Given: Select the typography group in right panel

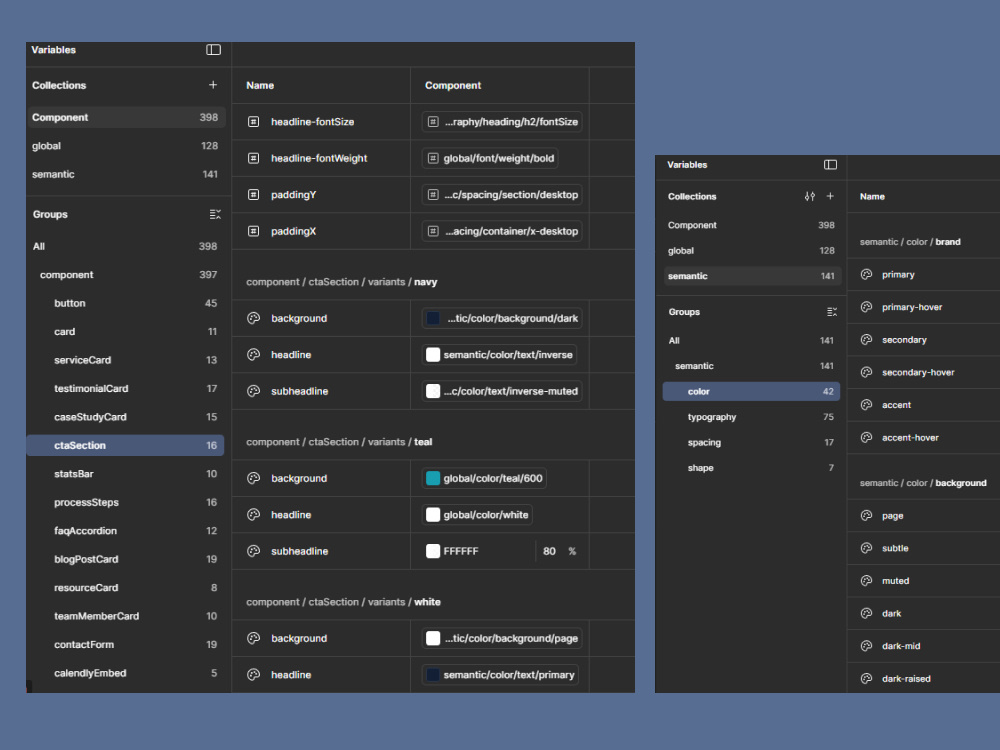Looking at the screenshot, I should pos(751,417).
